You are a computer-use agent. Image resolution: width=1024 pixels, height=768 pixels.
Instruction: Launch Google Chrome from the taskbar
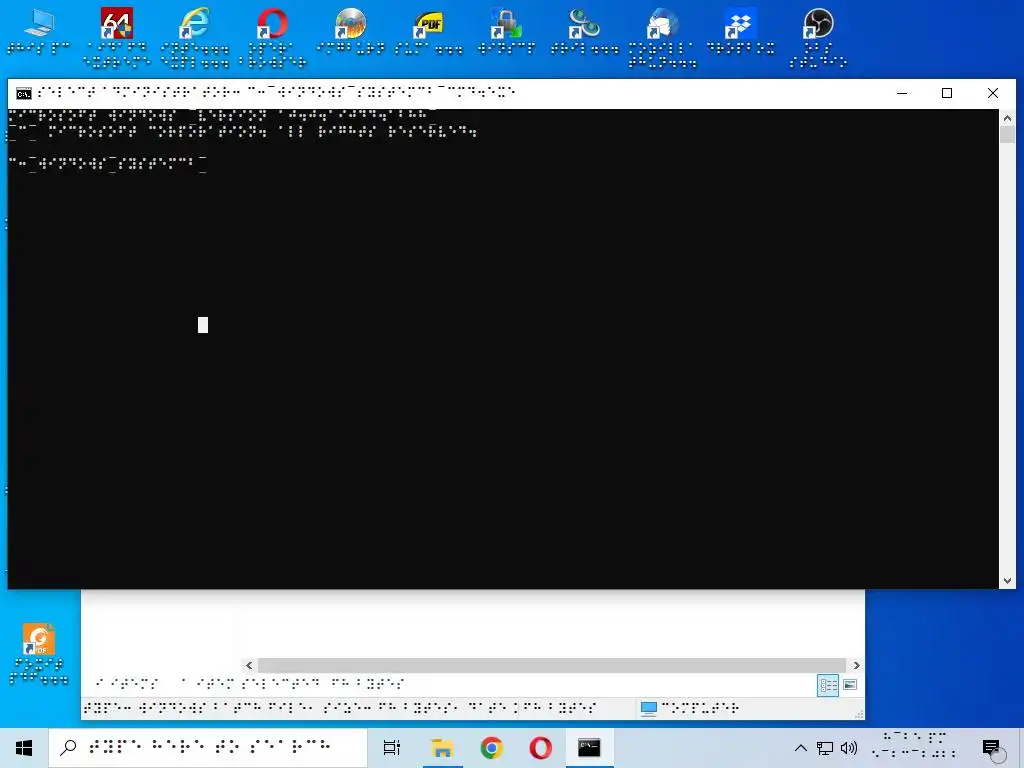491,748
